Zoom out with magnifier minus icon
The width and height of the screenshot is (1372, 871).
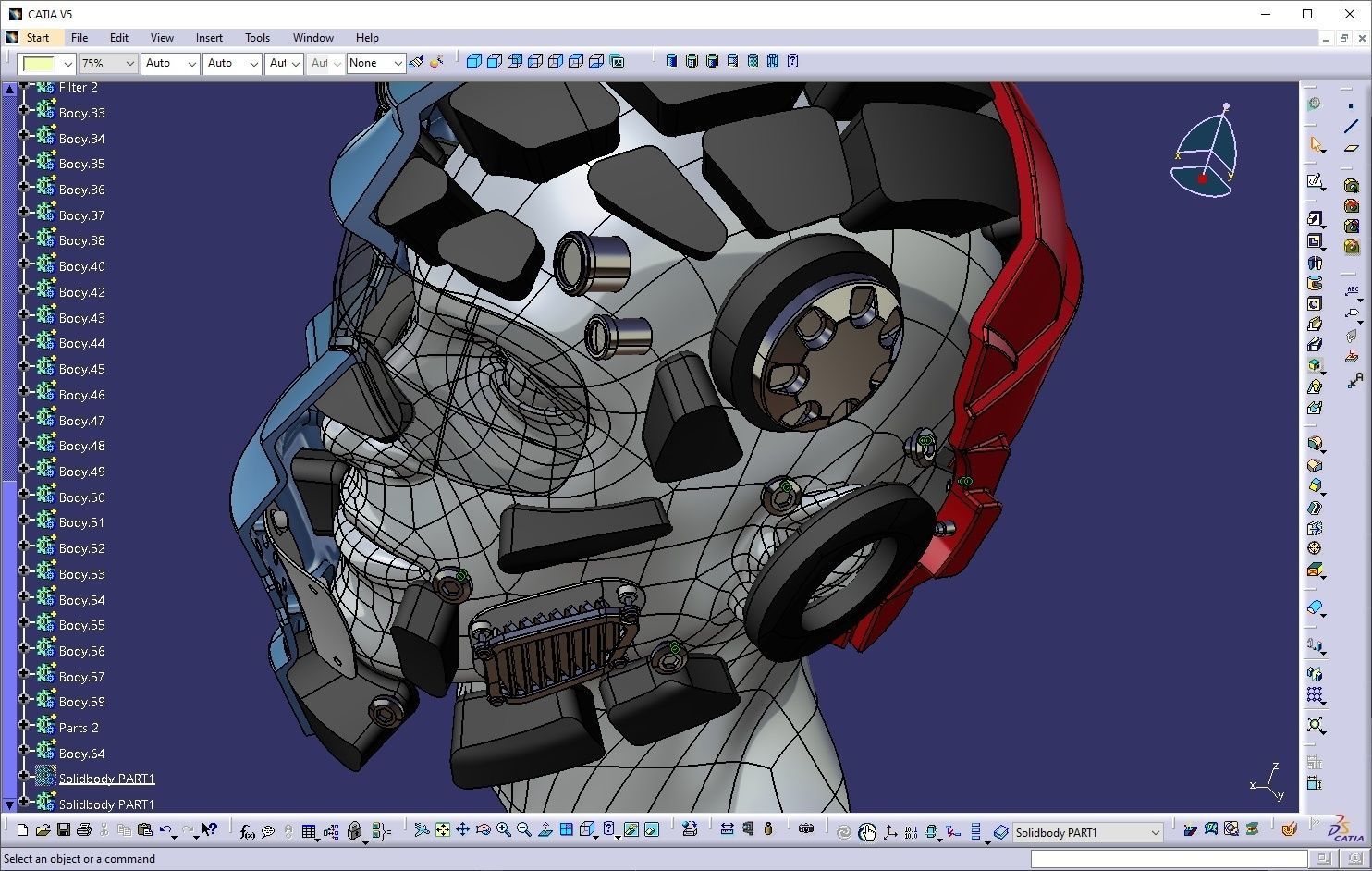tap(523, 830)
